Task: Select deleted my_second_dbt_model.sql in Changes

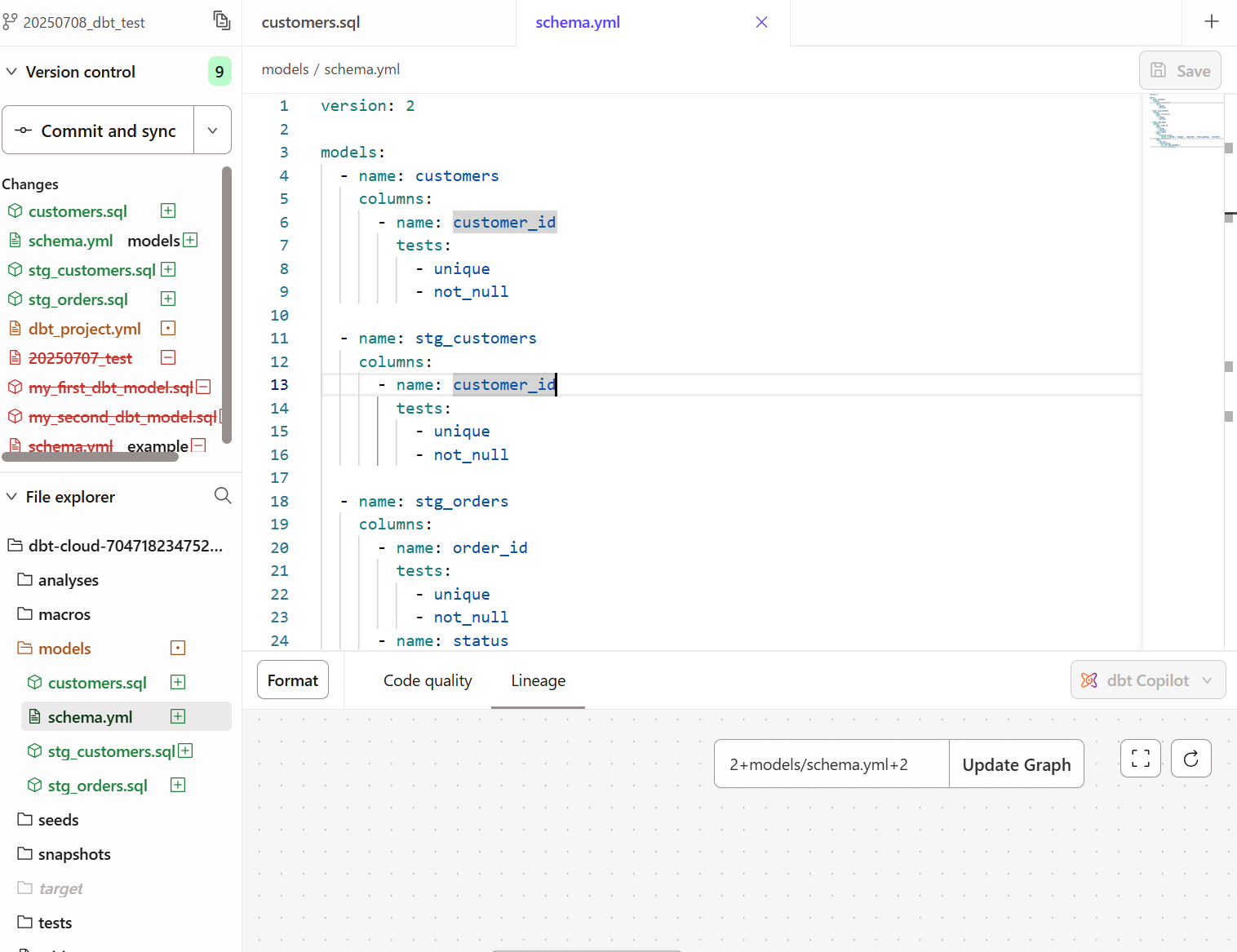Action: coord(122,417)
